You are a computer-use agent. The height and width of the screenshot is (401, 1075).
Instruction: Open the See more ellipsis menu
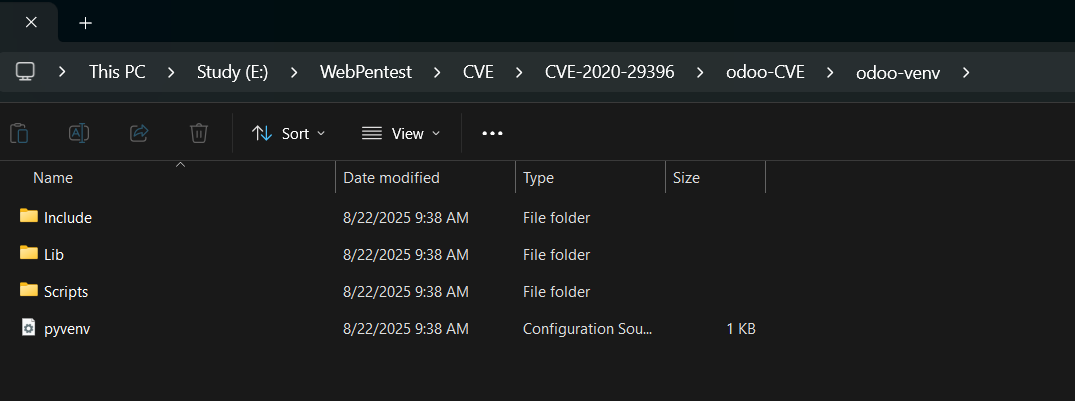point(492,133)
